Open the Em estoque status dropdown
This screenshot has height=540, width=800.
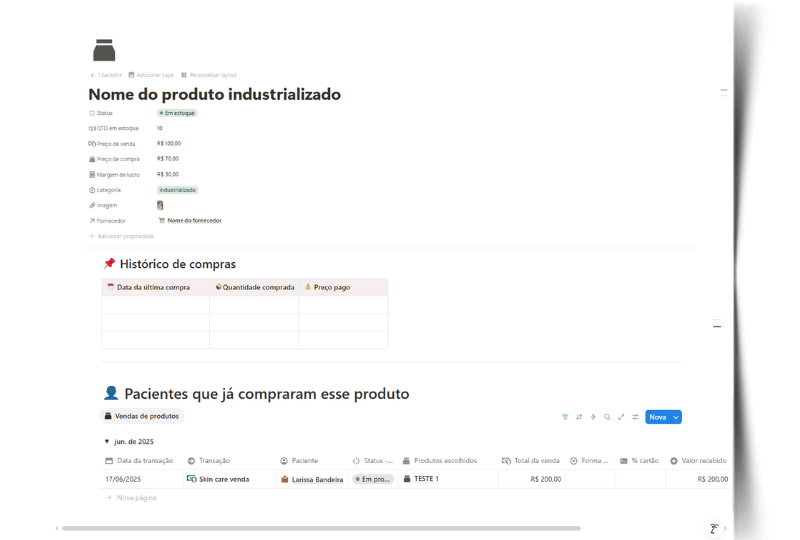[177, 113]
